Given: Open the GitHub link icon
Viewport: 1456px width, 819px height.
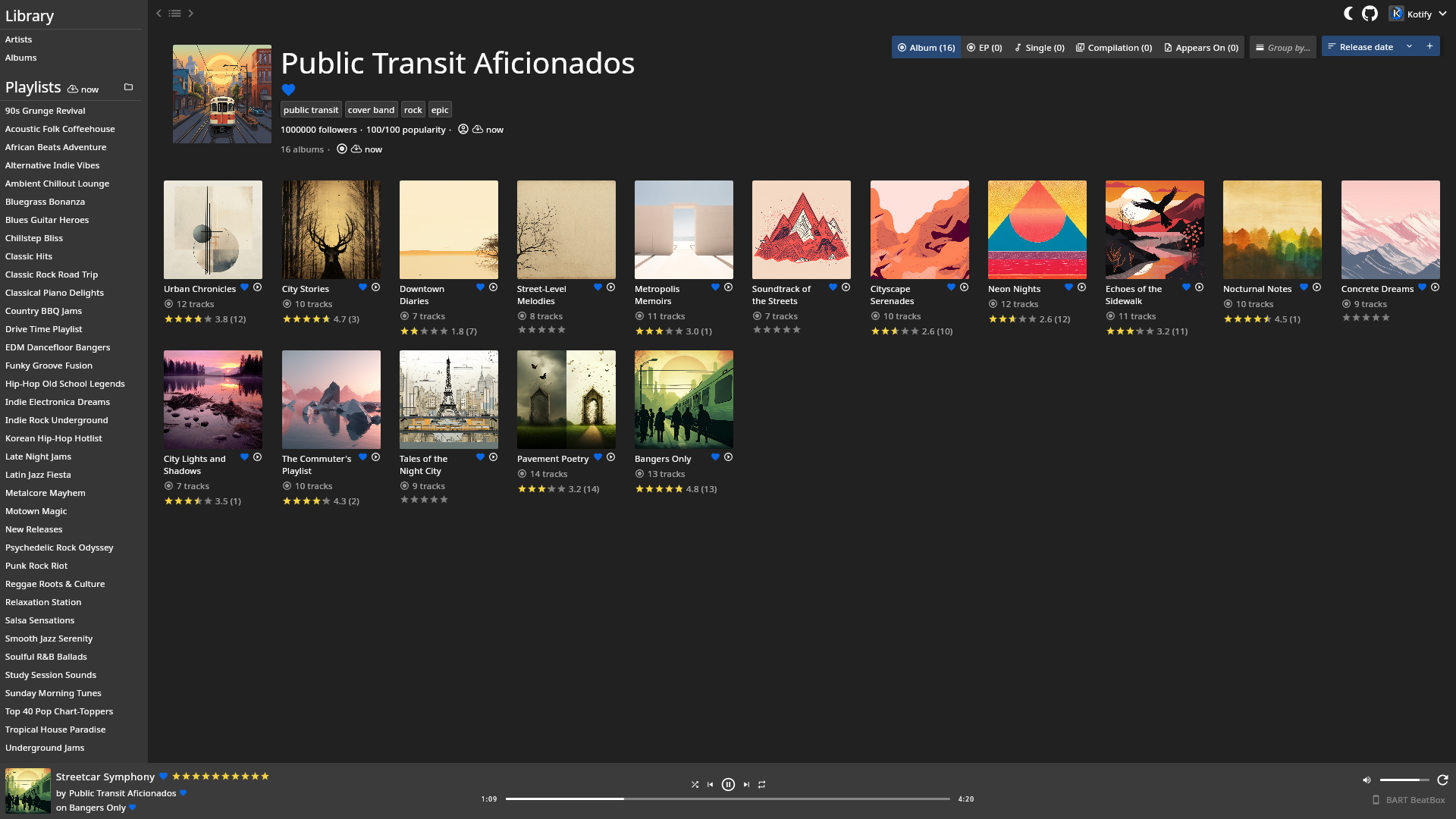Looking at the screenshot, I should (x=1370, y=14).
